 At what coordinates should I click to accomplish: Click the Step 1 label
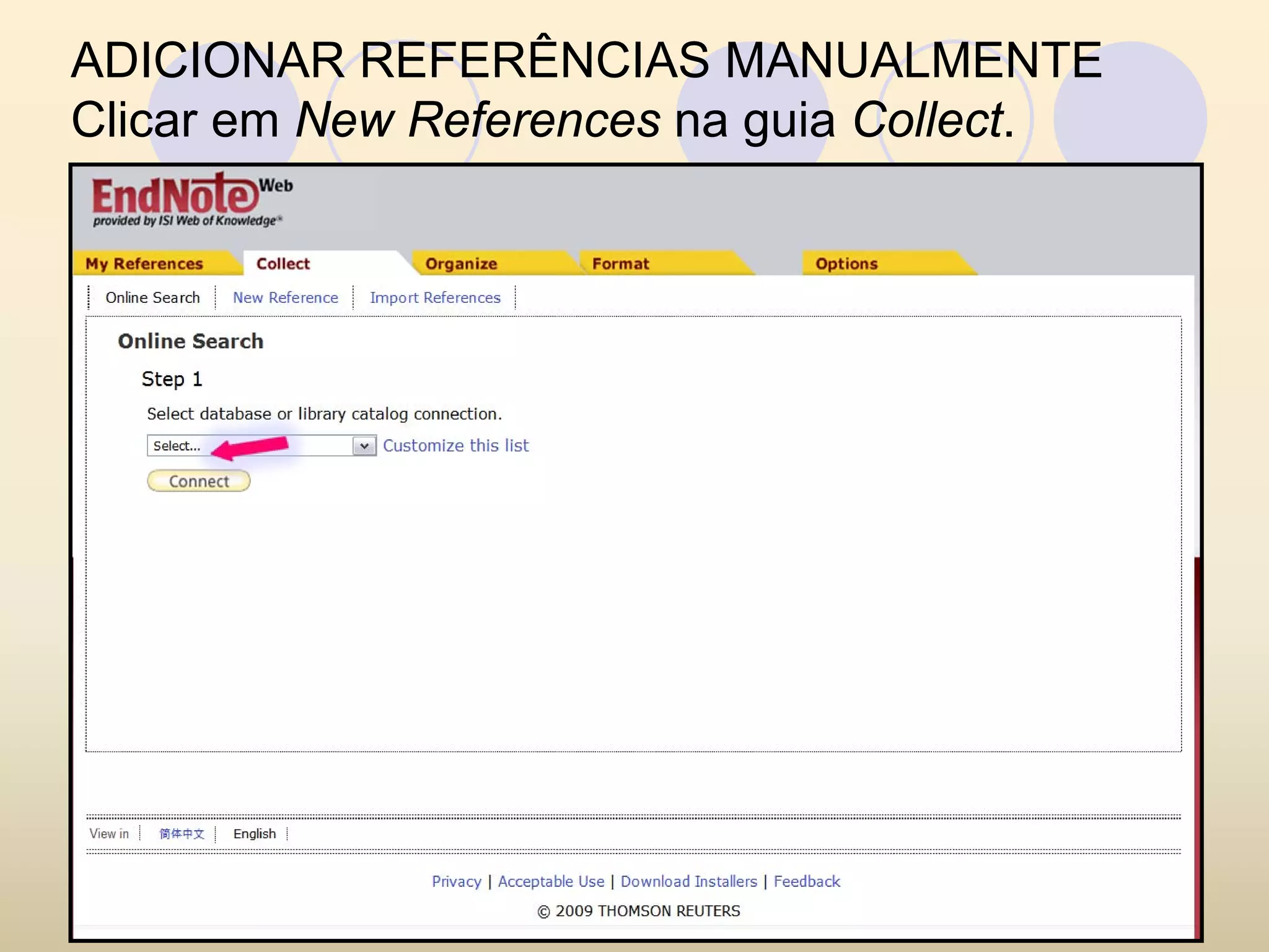tap(172, 378)
